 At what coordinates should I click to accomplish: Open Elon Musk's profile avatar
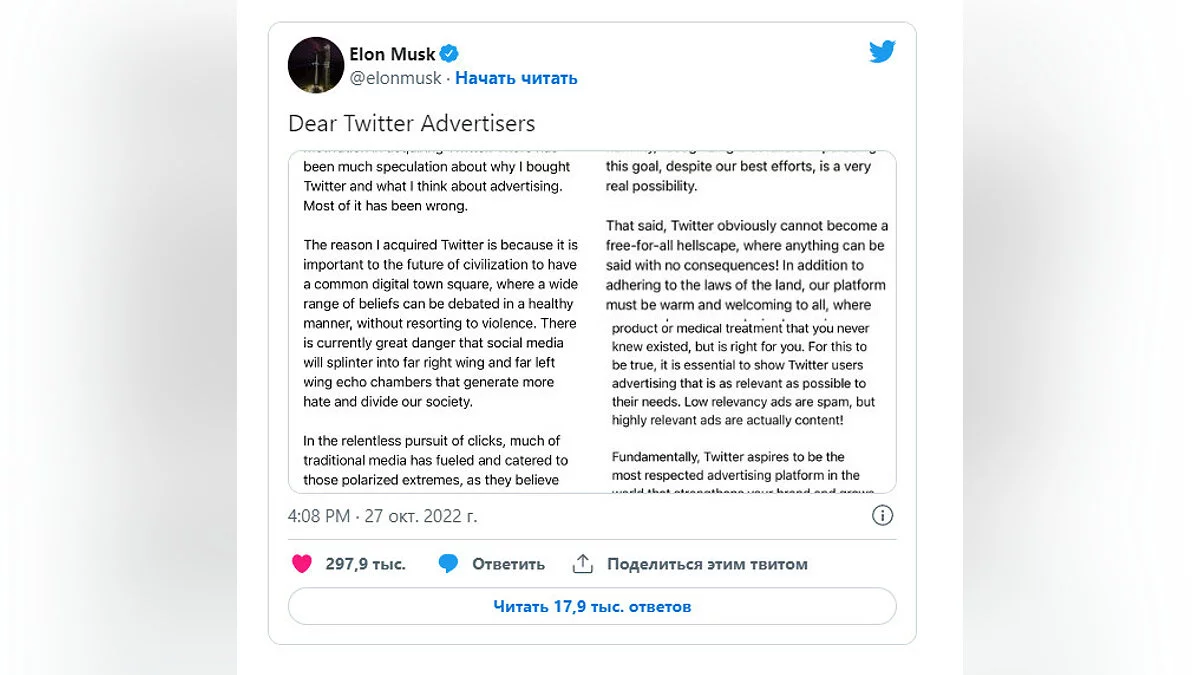(x=316, y=65)
